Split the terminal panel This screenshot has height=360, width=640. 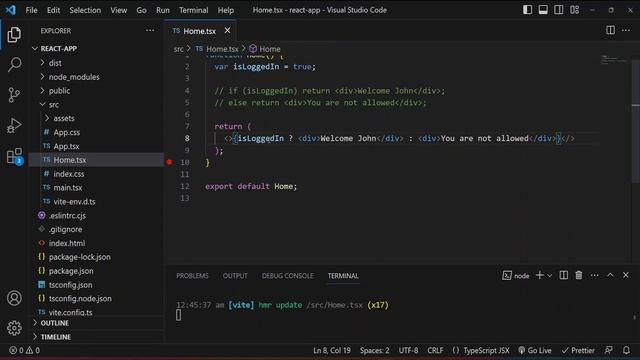point(563,276)
